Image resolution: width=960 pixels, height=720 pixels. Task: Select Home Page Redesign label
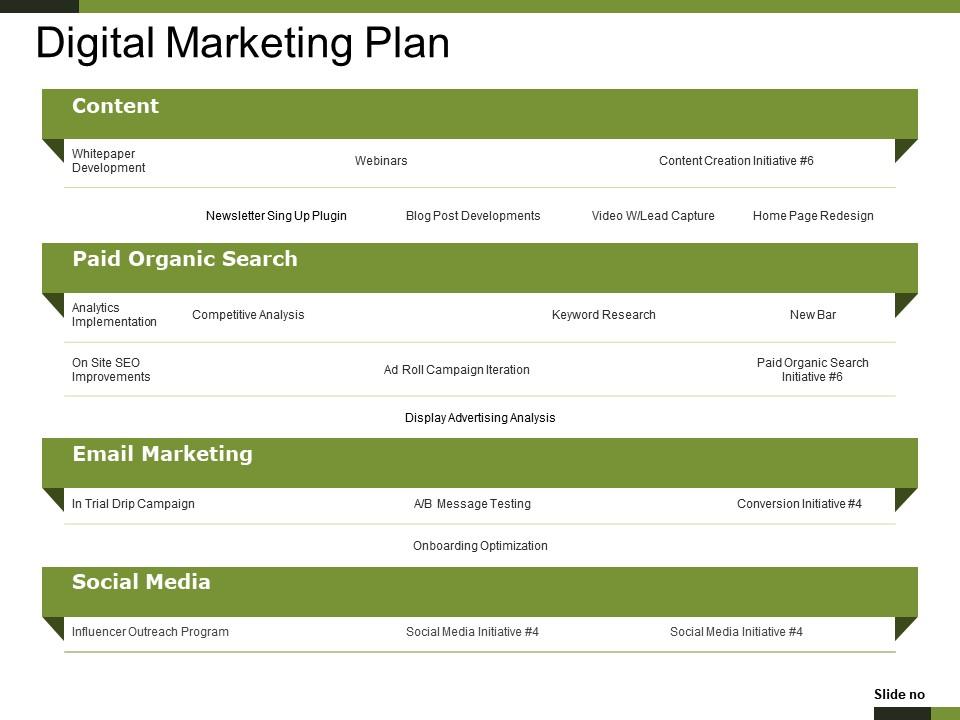[813, 216]
